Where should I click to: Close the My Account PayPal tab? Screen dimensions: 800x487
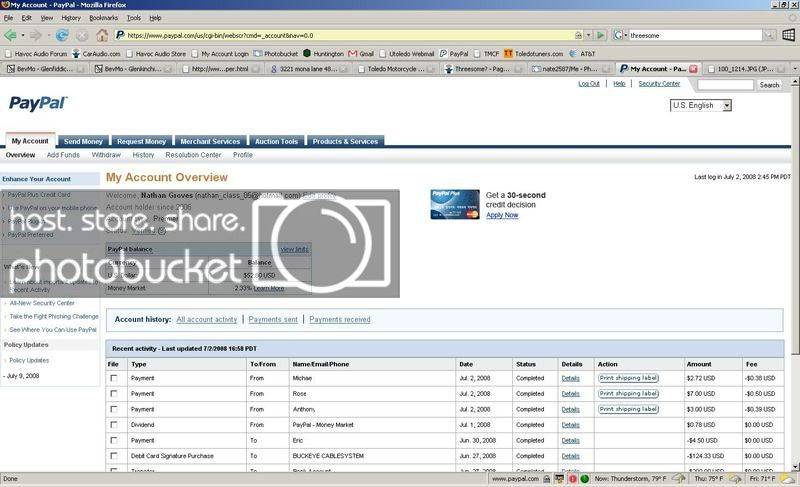coord(693,68)
